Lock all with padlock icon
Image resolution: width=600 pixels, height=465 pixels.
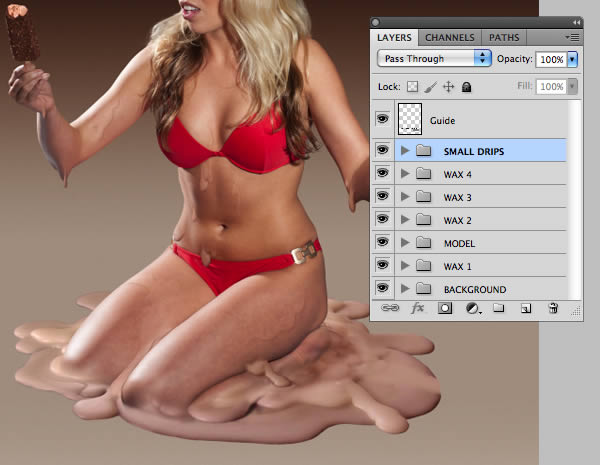466,87
